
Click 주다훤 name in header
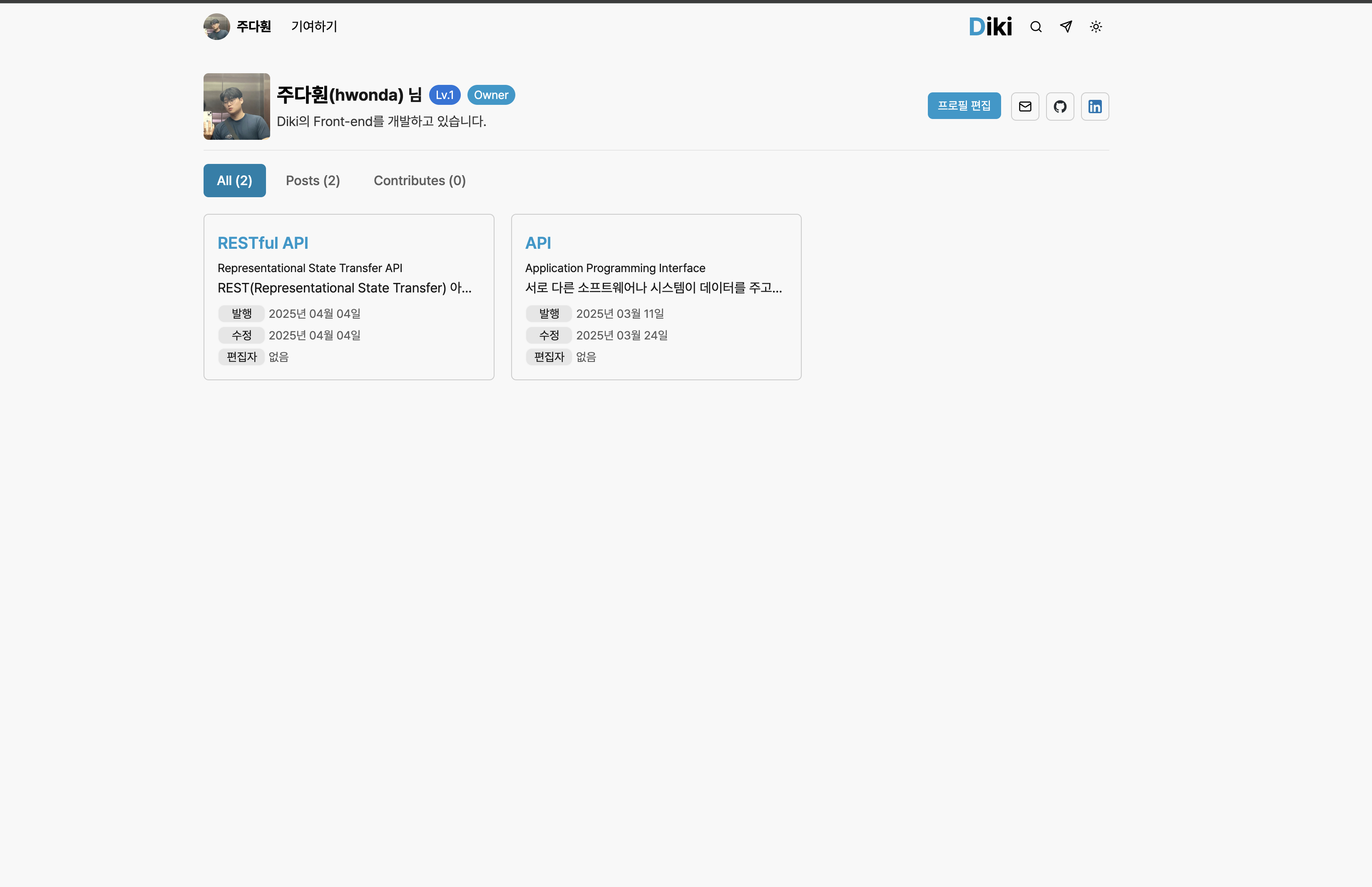coord(254,27)
